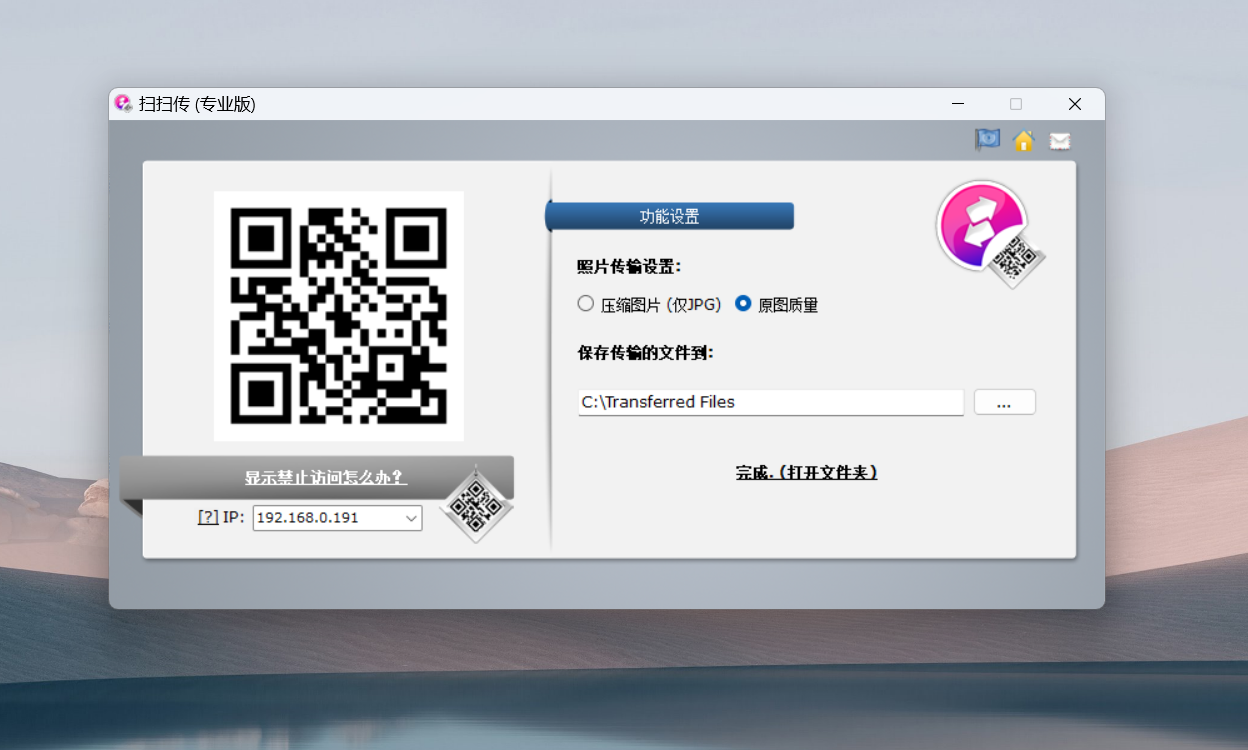
Task: Click the mail envelope icon
Action: click(x=1059, y=141)
